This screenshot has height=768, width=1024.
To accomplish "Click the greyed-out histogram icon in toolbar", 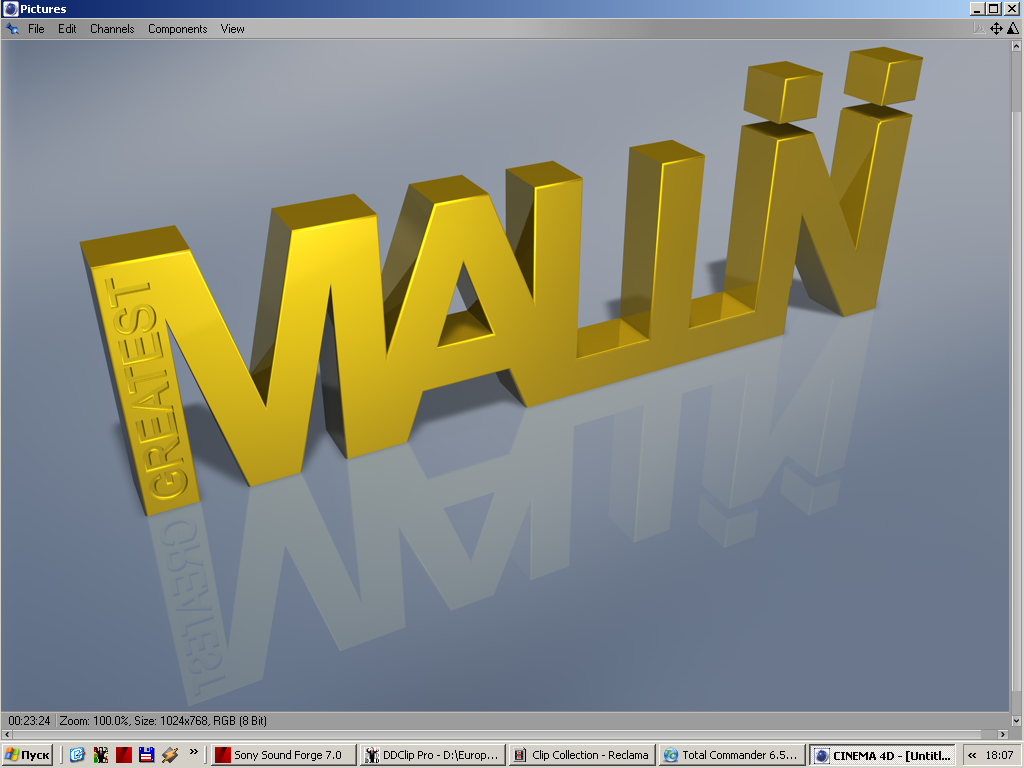I will (x=978, y=29).
